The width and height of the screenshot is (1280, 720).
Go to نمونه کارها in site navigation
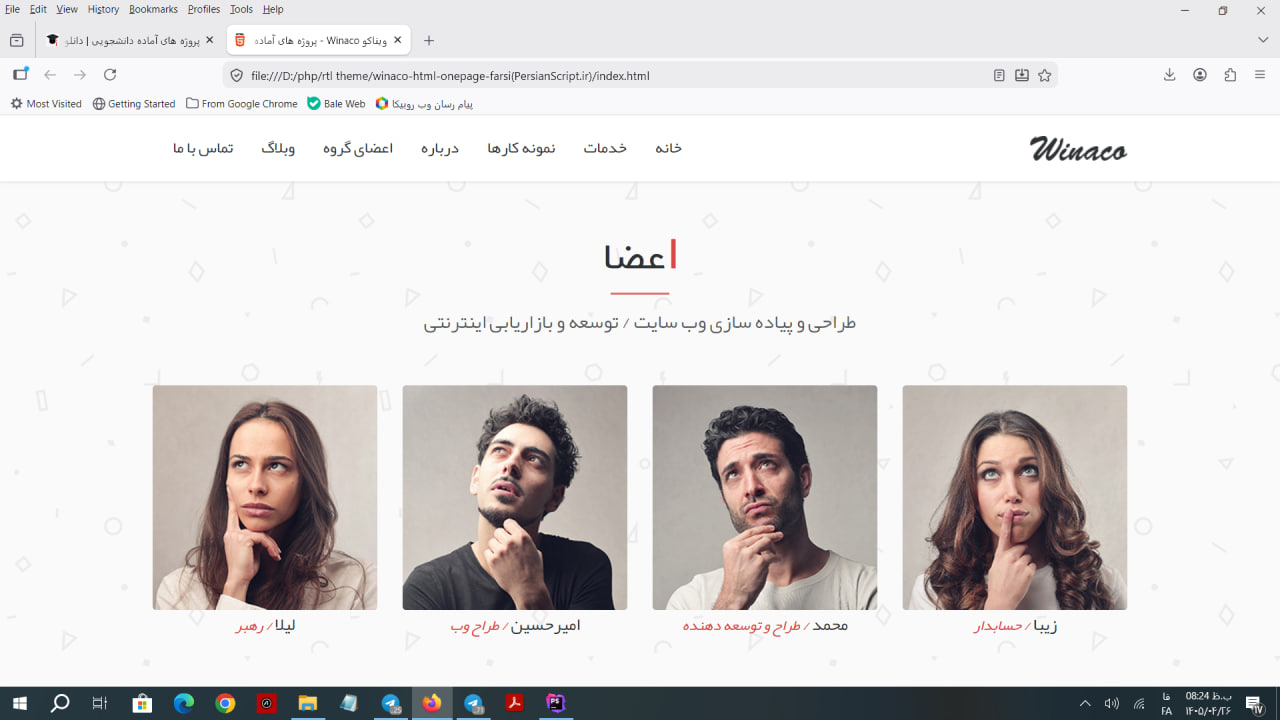click(x=521, y=148)
